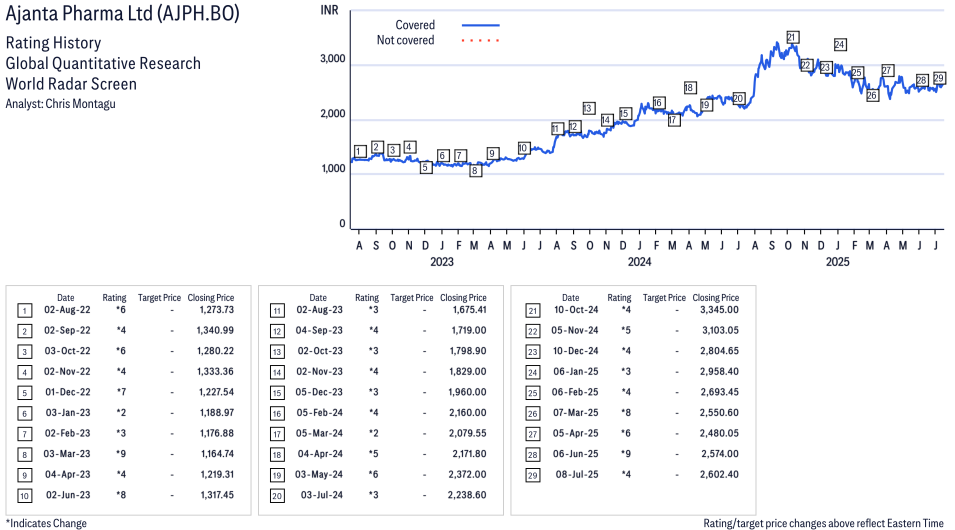Click chart marker 20 on the chart
This screenshot has width=955, height=530.
(739, 98)
